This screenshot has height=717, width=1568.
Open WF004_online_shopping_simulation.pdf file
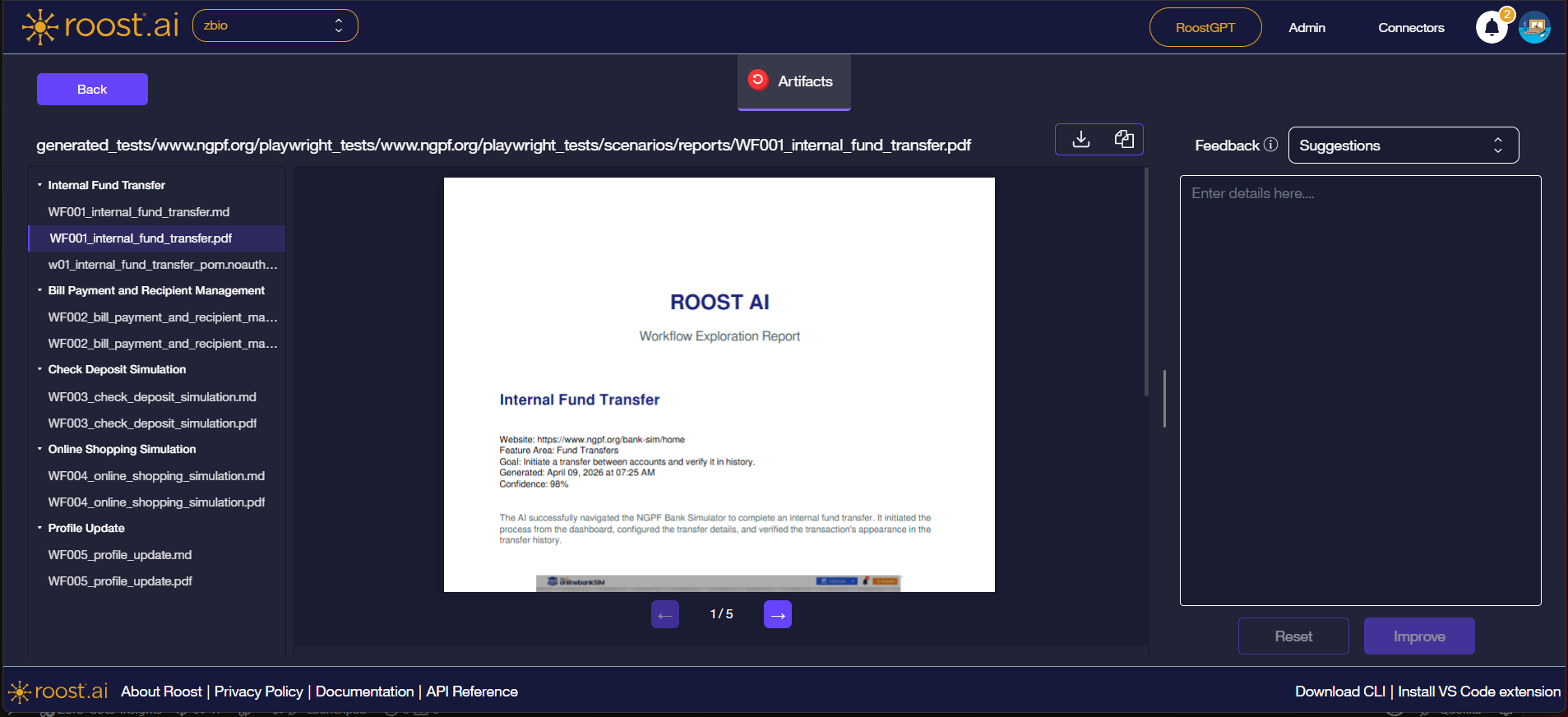point(156,502)
